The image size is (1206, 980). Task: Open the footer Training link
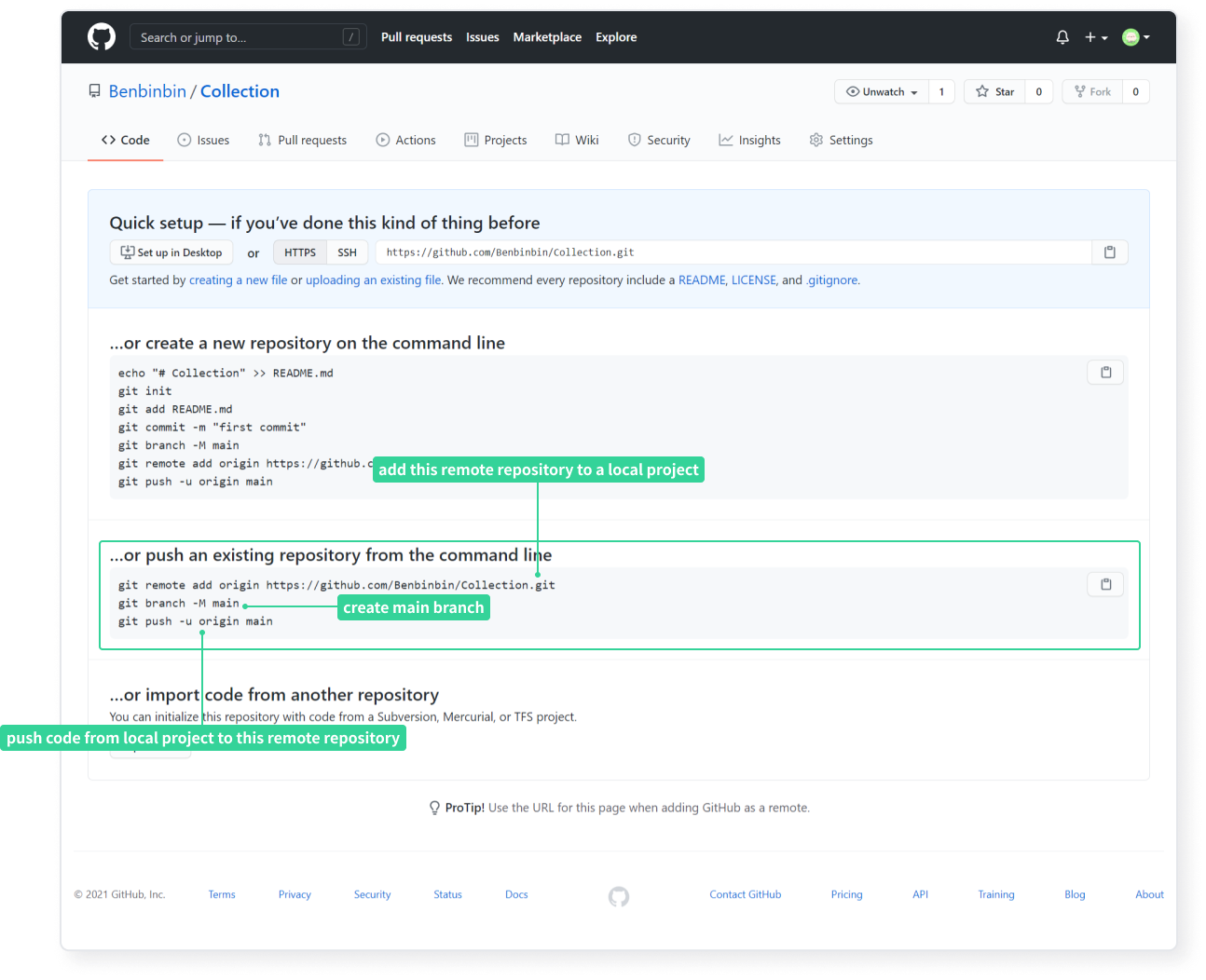tap(996, 894)
